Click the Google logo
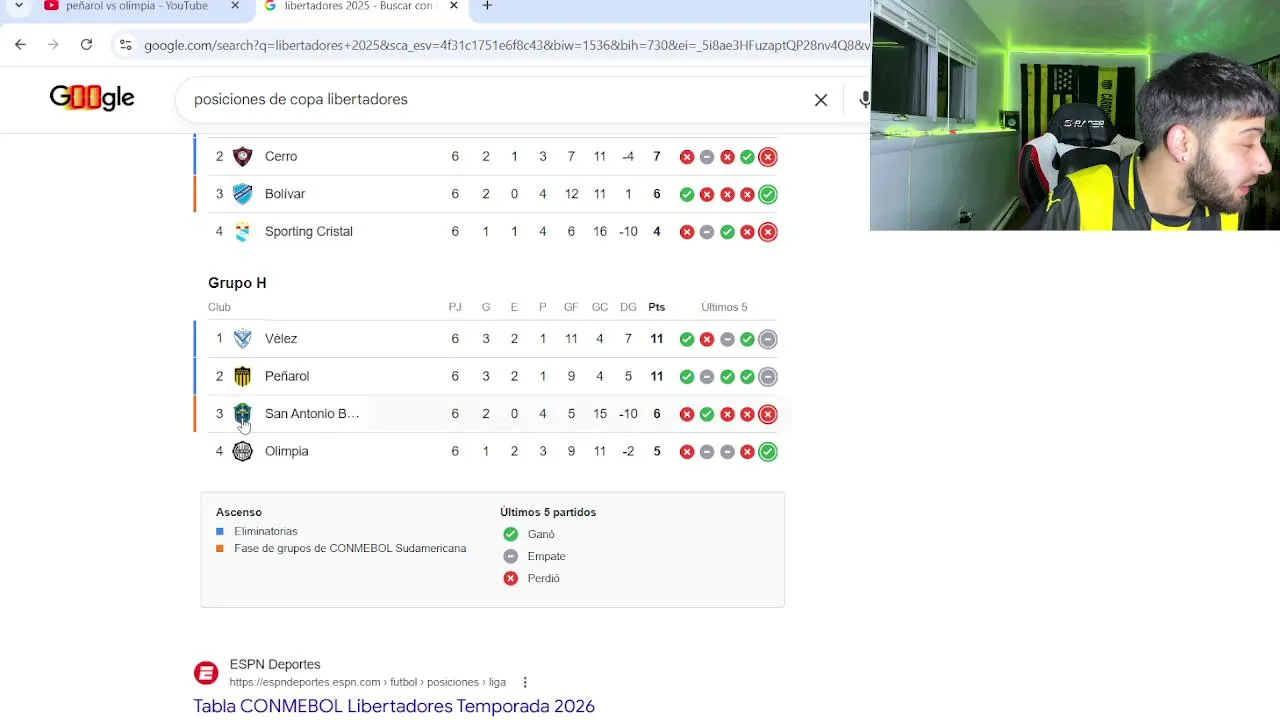Viewport: 1280px width, 720px height. click(x=92, y=98)
